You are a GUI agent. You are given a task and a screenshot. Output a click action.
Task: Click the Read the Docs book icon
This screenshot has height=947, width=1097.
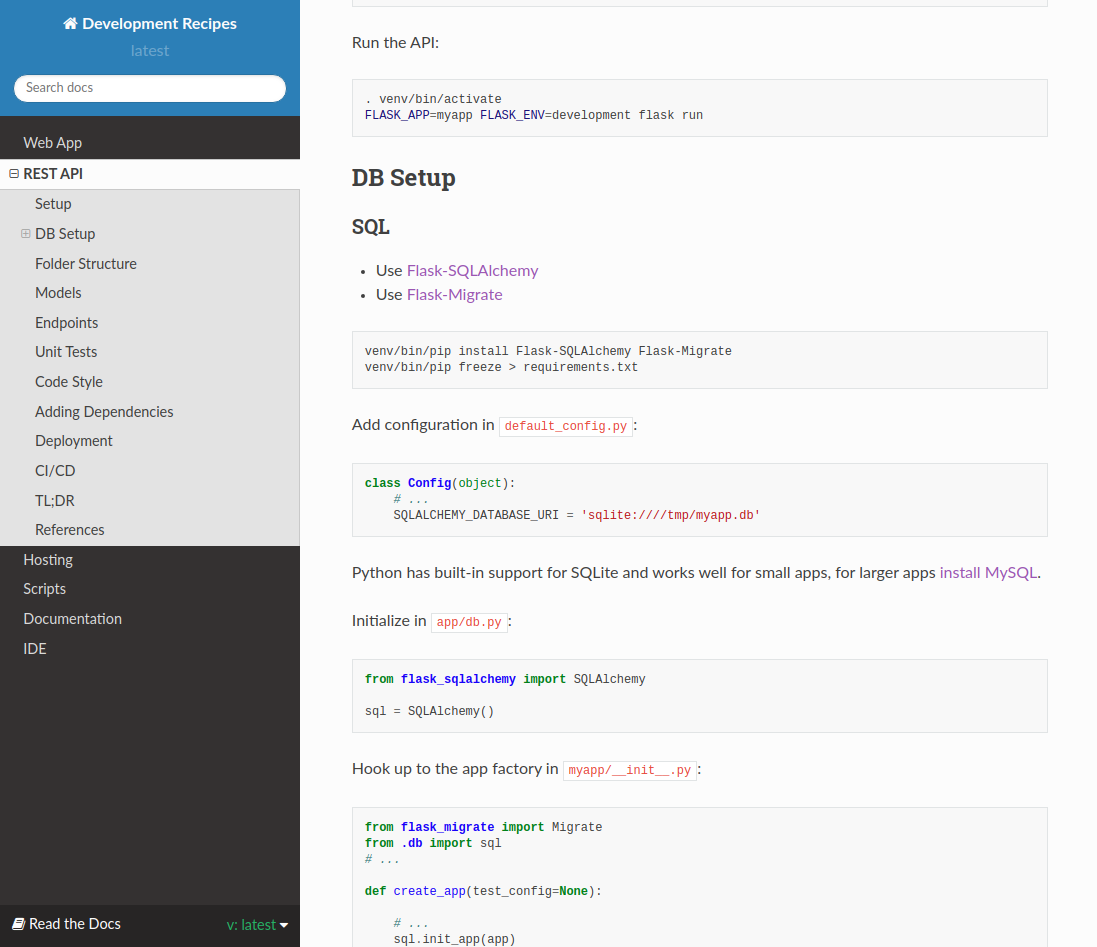click(x=18, y=924)
